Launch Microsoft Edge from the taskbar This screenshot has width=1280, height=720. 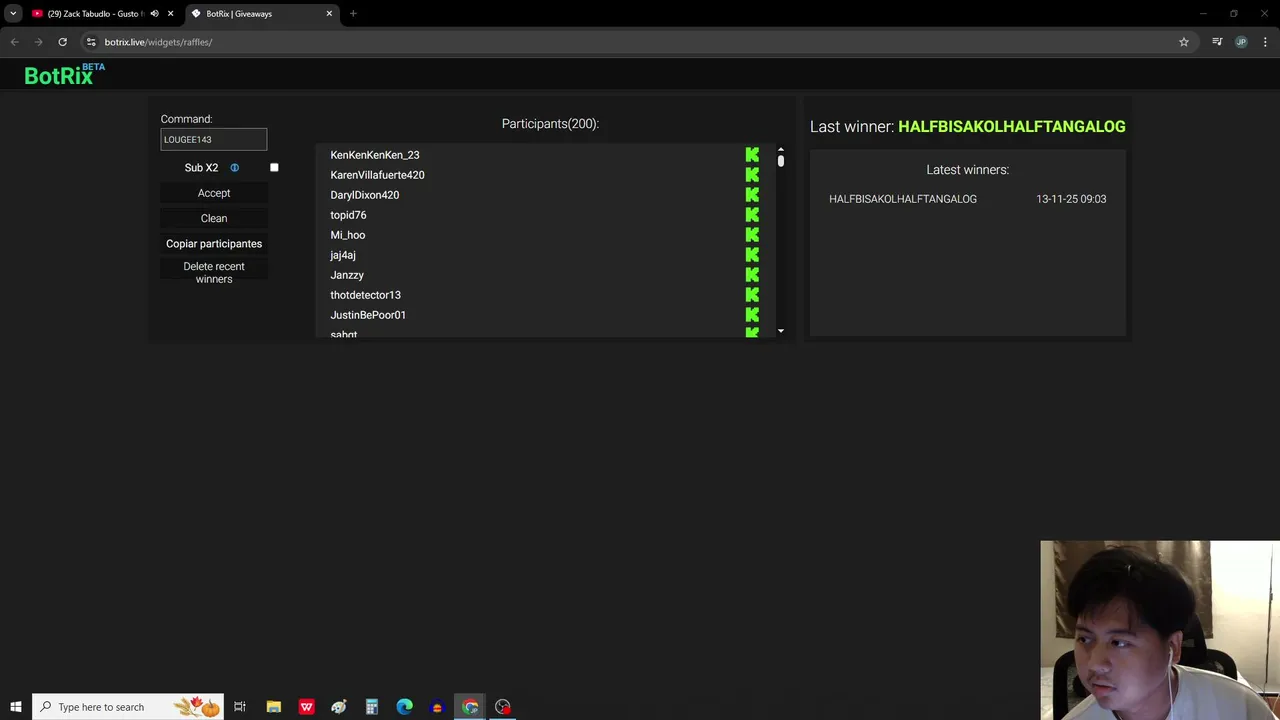(x=404, y=707)
